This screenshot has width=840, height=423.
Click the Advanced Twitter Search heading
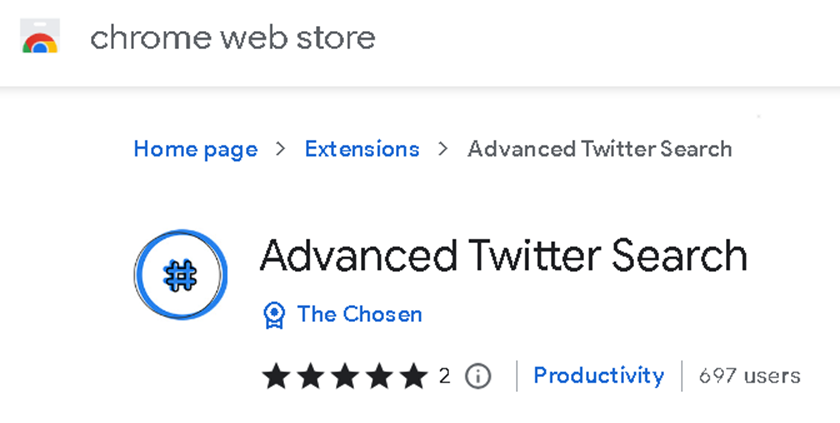pos(504,256)
